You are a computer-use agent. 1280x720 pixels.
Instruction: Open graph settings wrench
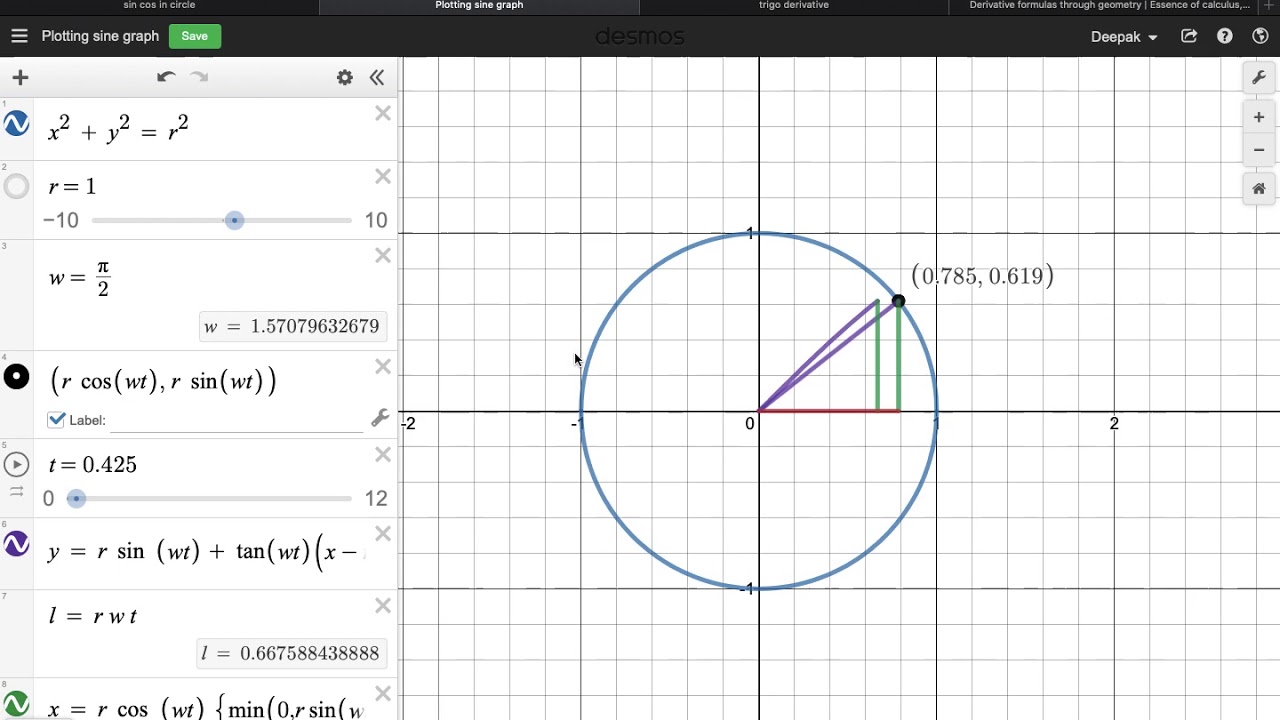(1259, 78)
